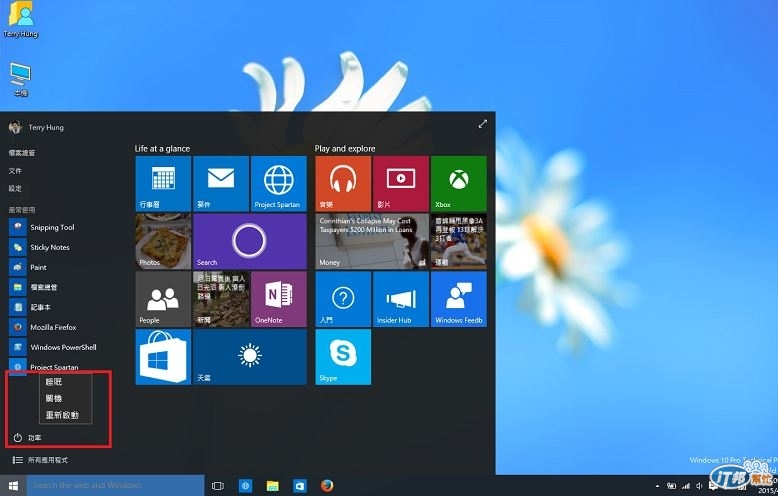
Task: Launch Paint from frequent list
Action: coord(28,267)
